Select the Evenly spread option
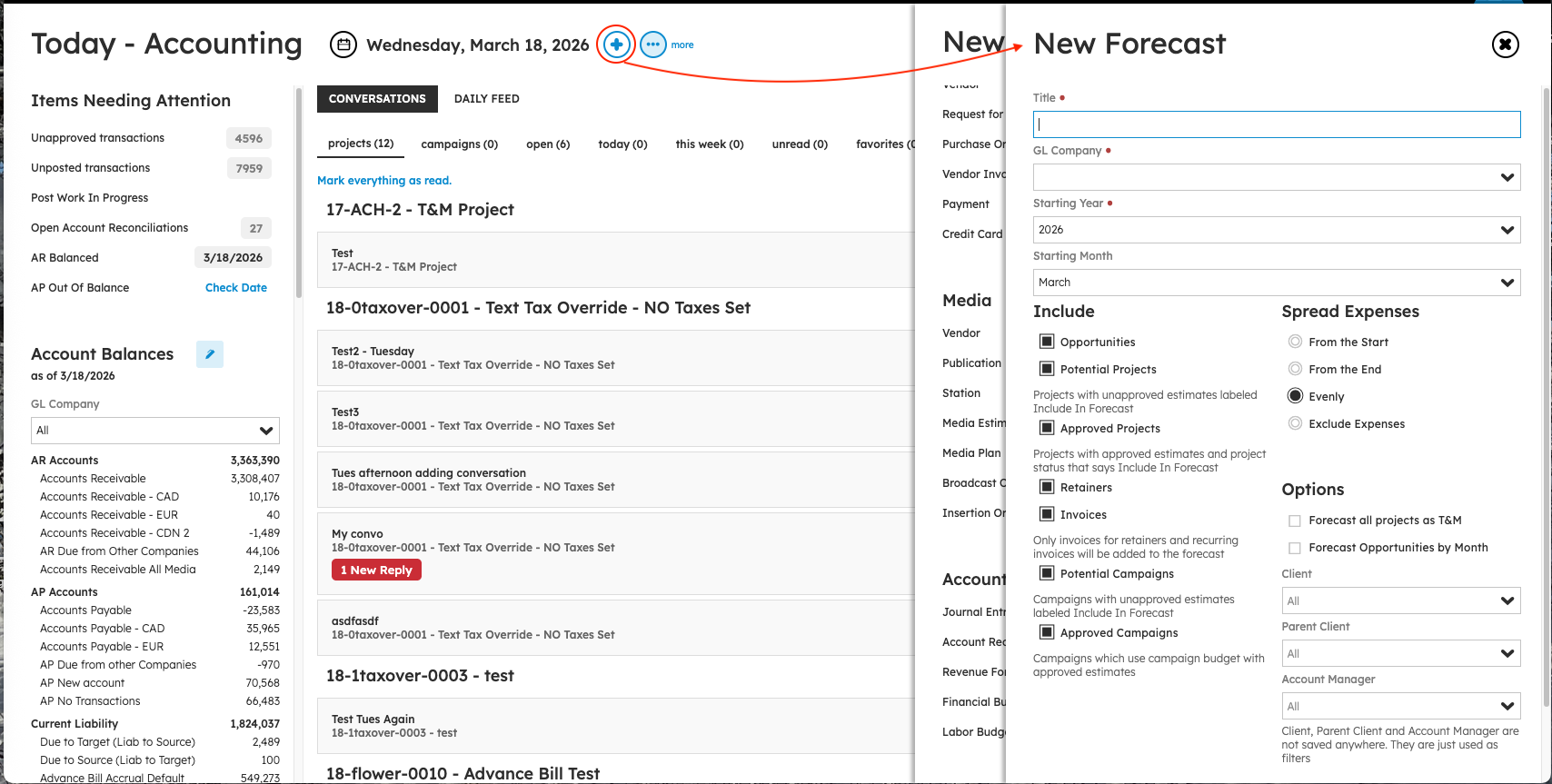Screen dimensions: 1552x784 1295,396
